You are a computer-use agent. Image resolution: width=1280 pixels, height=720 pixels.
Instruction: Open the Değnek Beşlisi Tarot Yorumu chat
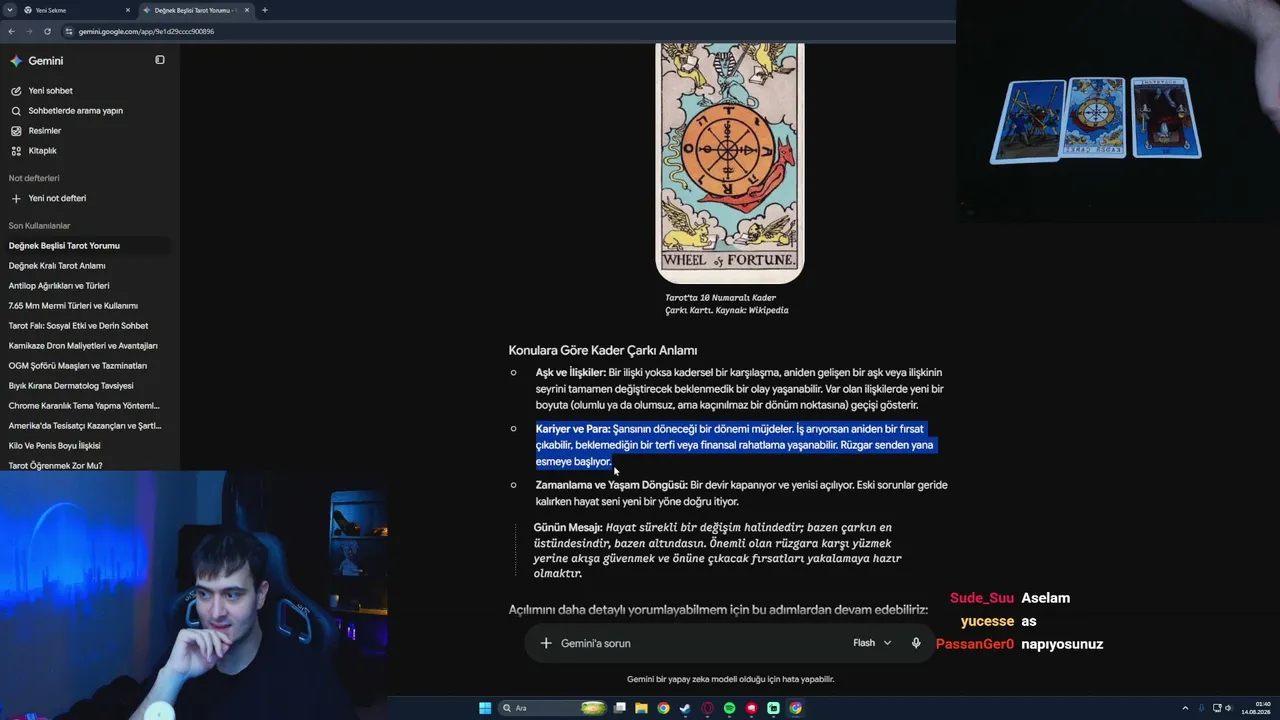(87, 246)
